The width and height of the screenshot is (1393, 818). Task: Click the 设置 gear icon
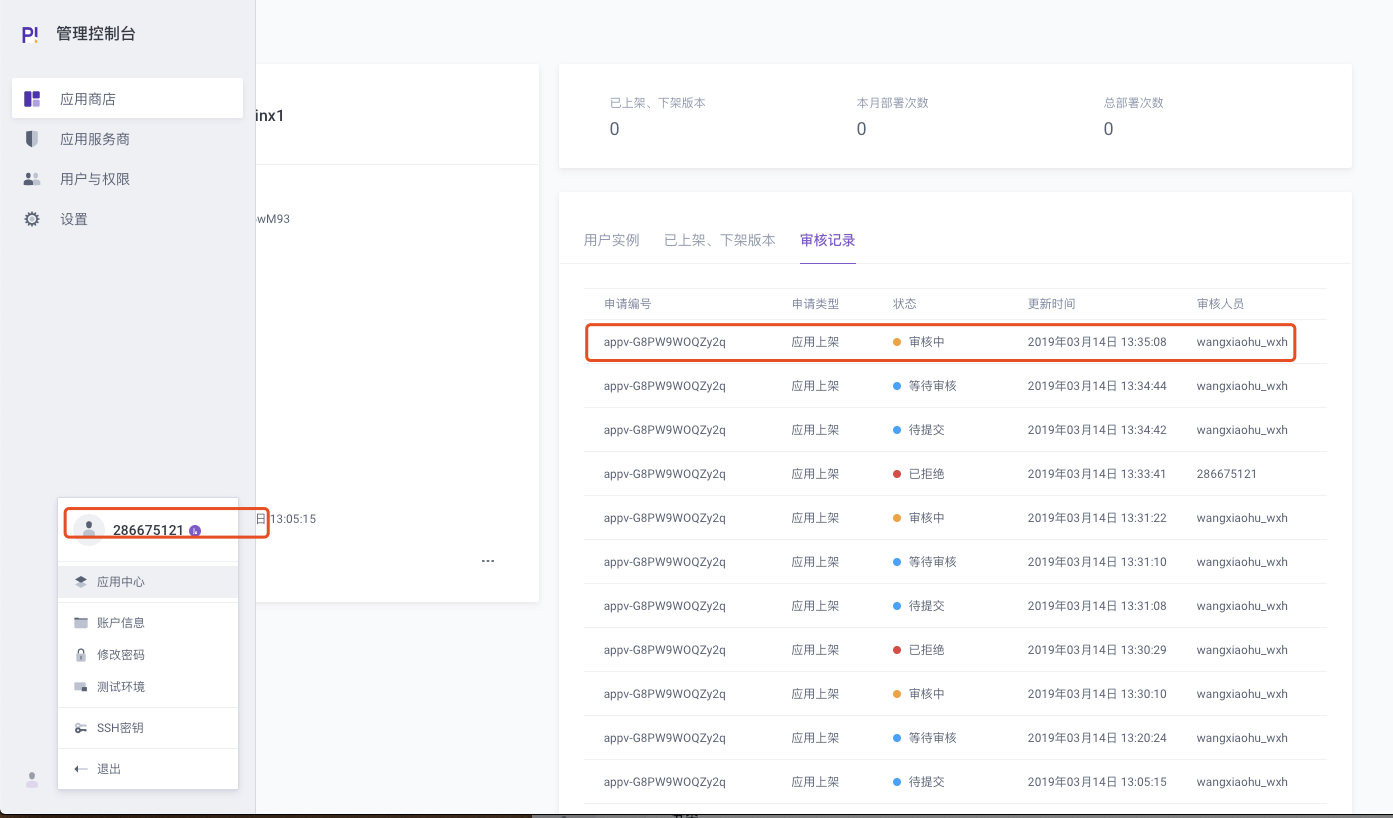(x=32, y=219)
